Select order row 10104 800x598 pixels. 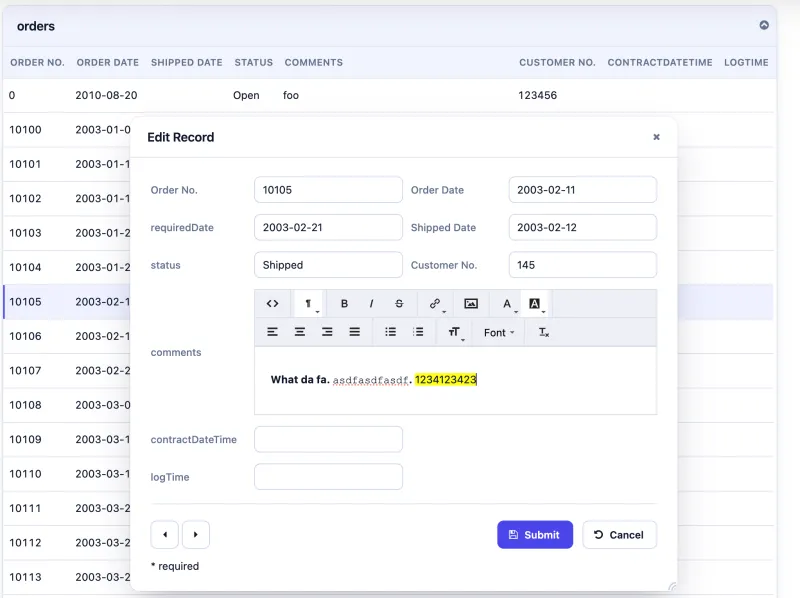point(67,267)
